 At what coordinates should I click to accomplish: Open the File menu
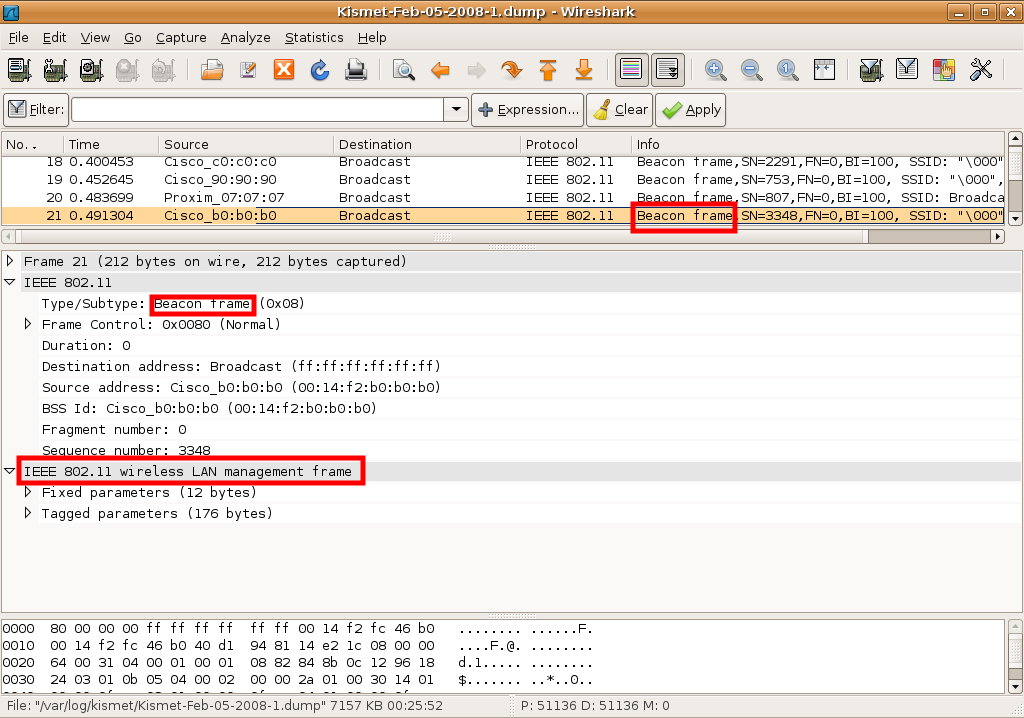[18, 38]
